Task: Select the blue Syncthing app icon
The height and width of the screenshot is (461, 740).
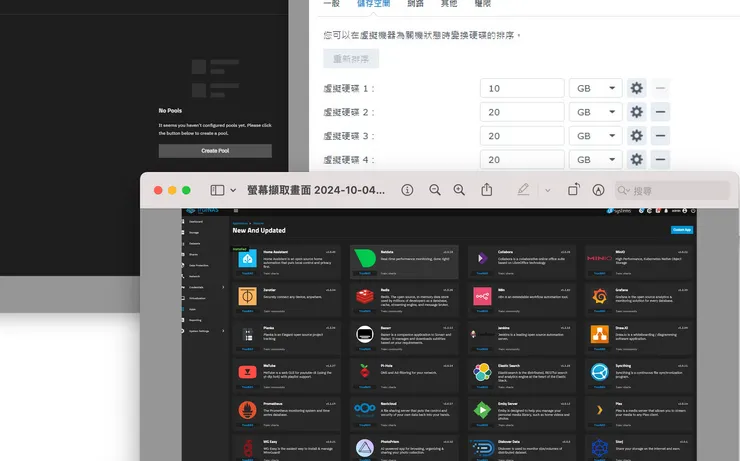Action: (x=599, y=372)
